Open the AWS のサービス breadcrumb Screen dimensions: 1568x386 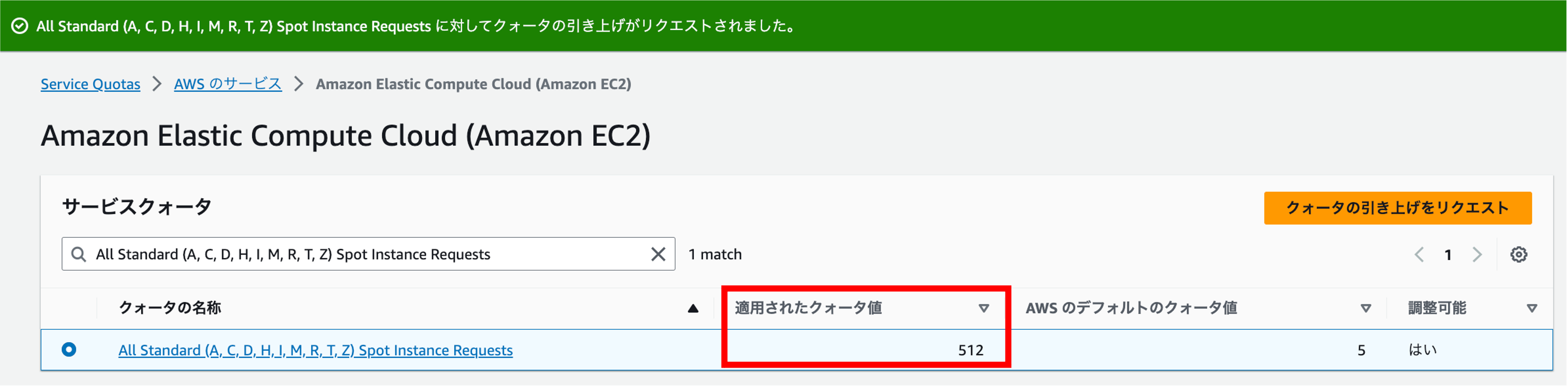pos(227,83)
